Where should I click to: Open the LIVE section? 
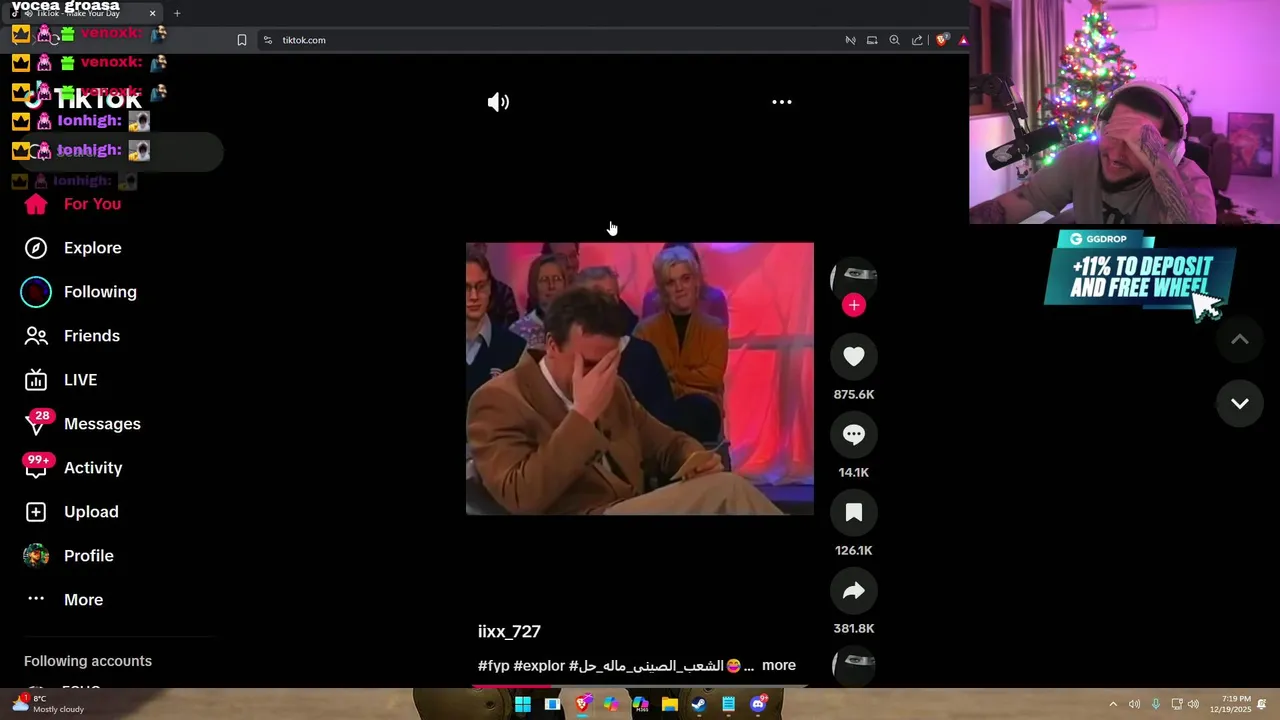80,380
